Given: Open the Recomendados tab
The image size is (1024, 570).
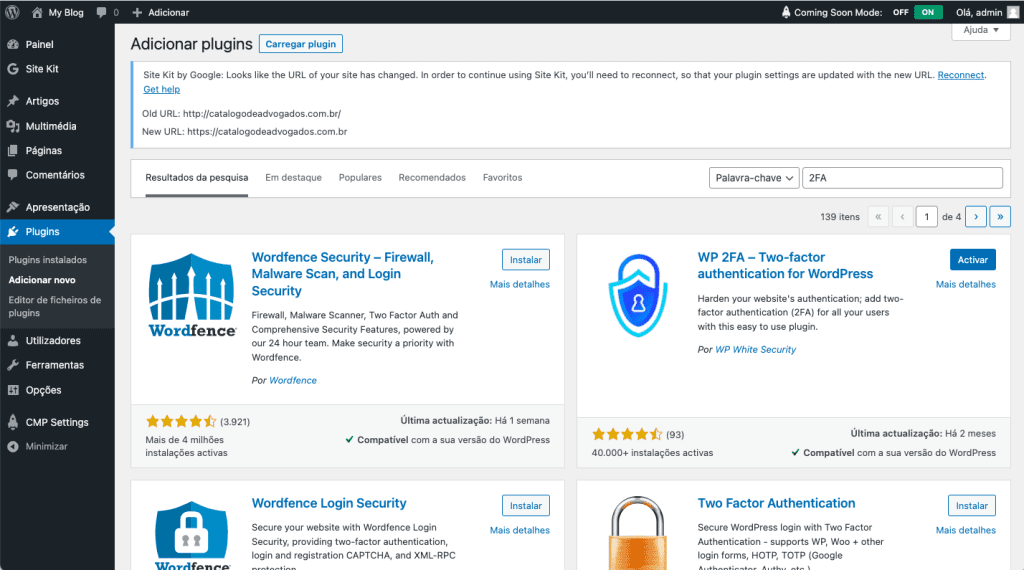Looking at the screenshot, I should point(432,178).
